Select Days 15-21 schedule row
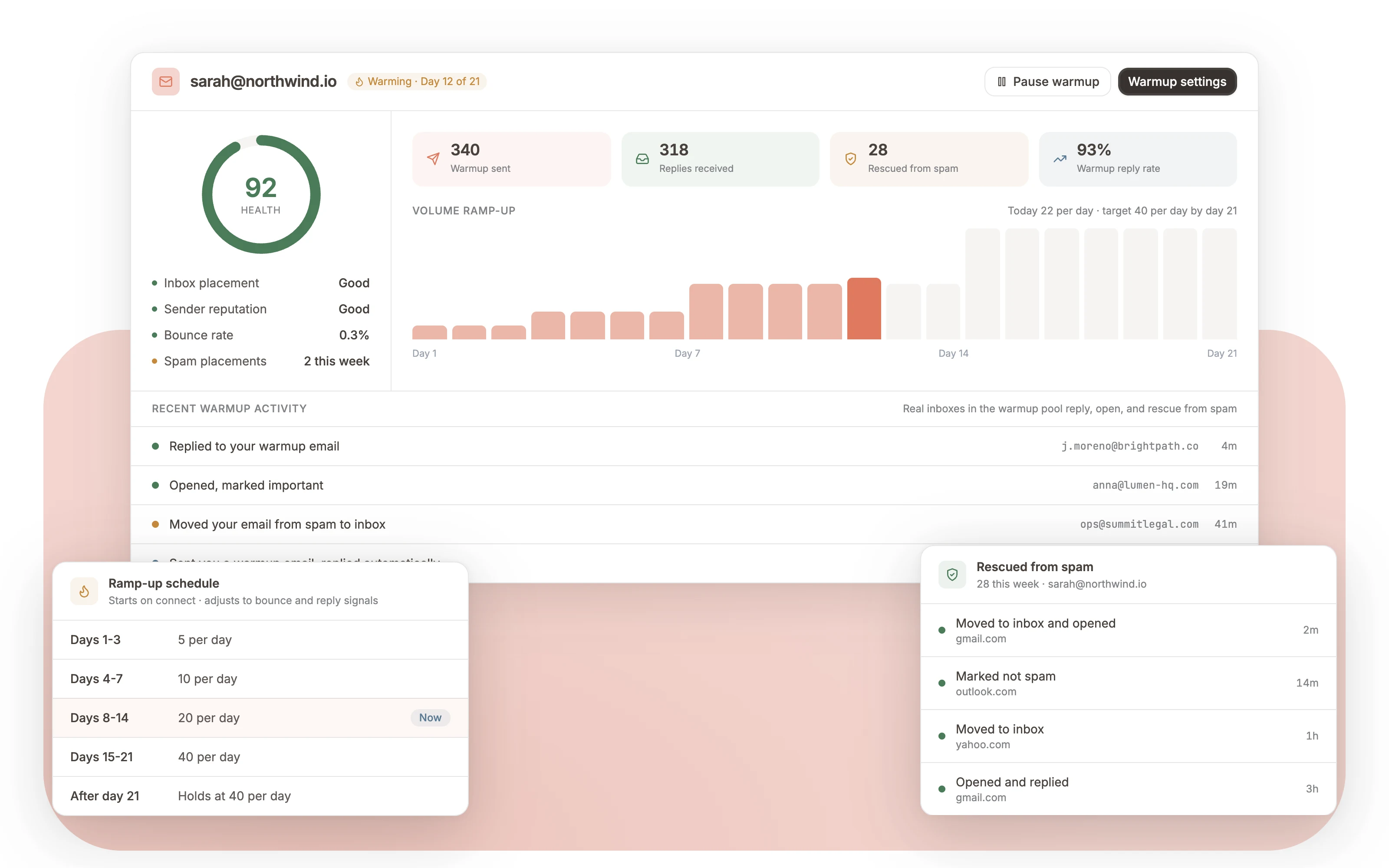The height and width of the screenshot is (868, 1389). coord(260,756)
